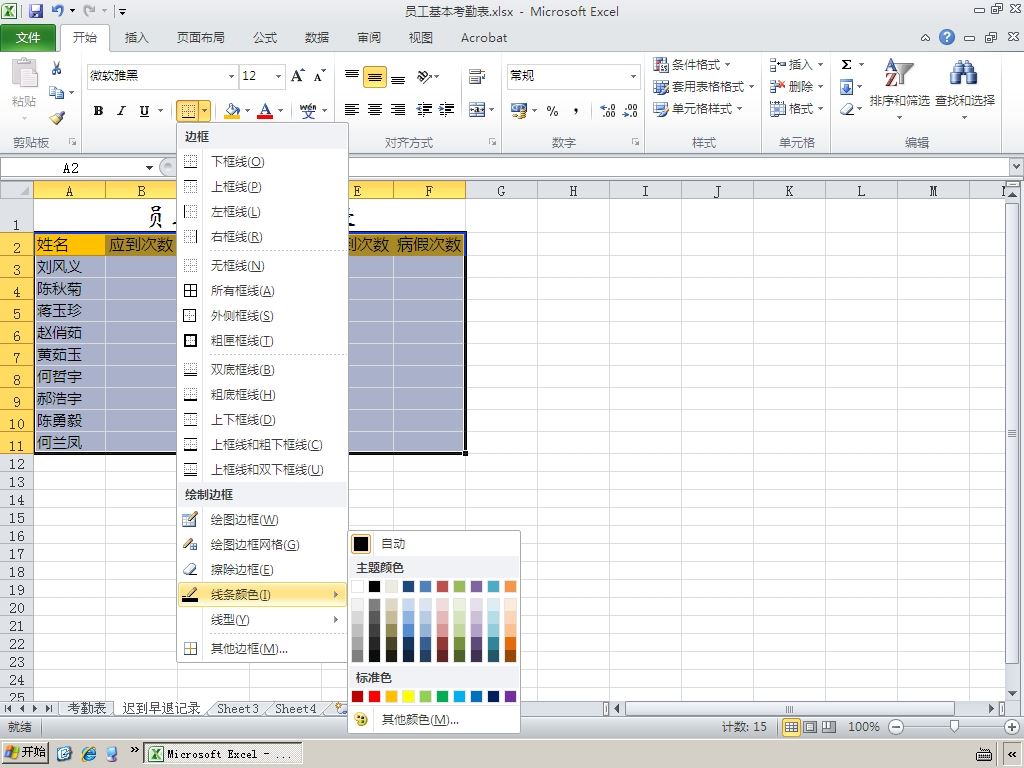
Task: Click the accounting number format icon
Action: pyautogui.click(x=519, y=110)
